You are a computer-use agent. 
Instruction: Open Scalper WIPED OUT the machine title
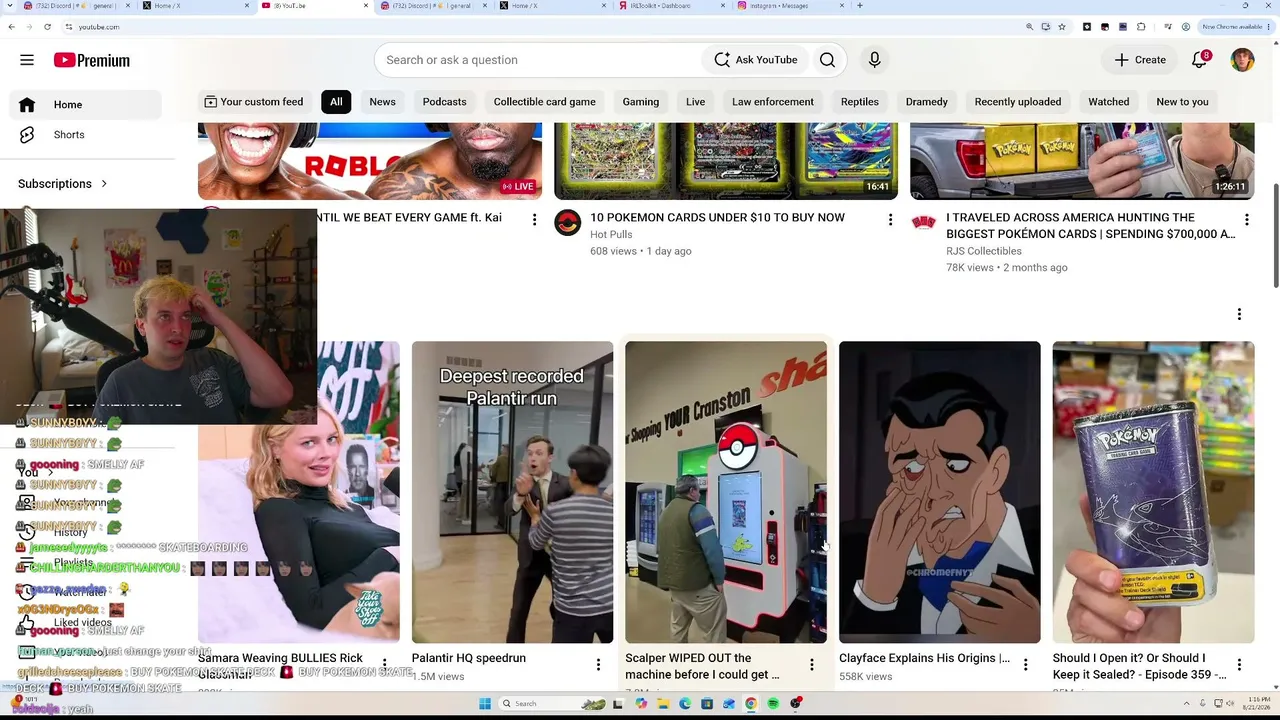tap(702, 666)
